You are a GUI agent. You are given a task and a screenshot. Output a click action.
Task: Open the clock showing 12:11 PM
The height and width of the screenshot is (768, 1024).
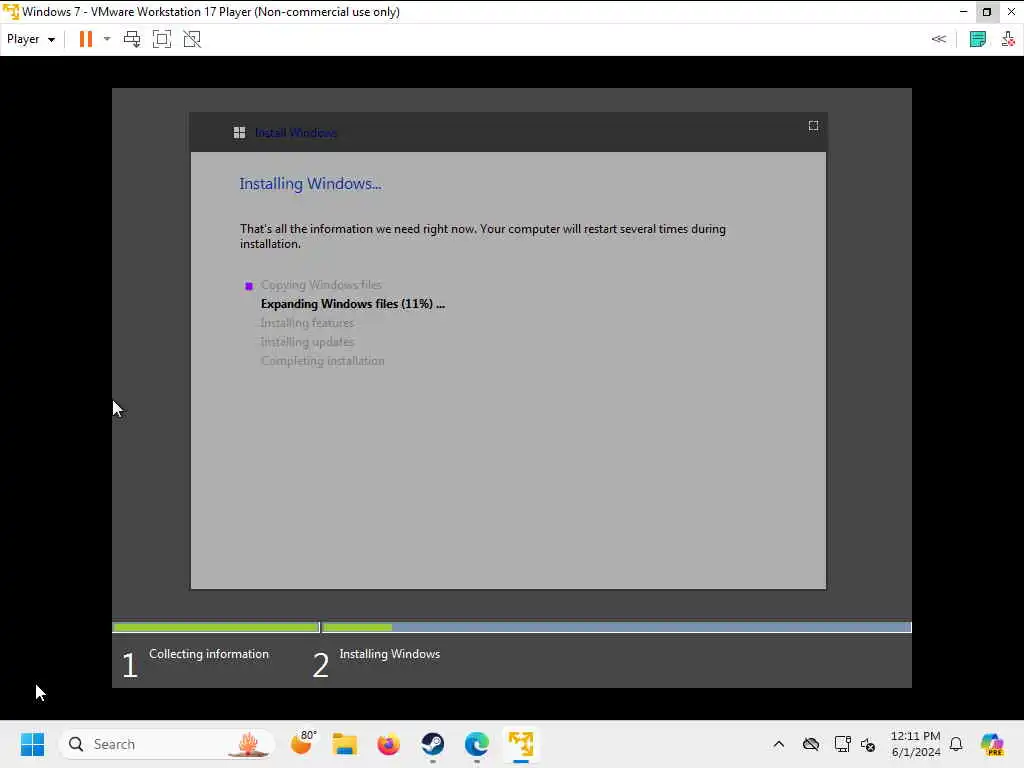coord(916,744)
